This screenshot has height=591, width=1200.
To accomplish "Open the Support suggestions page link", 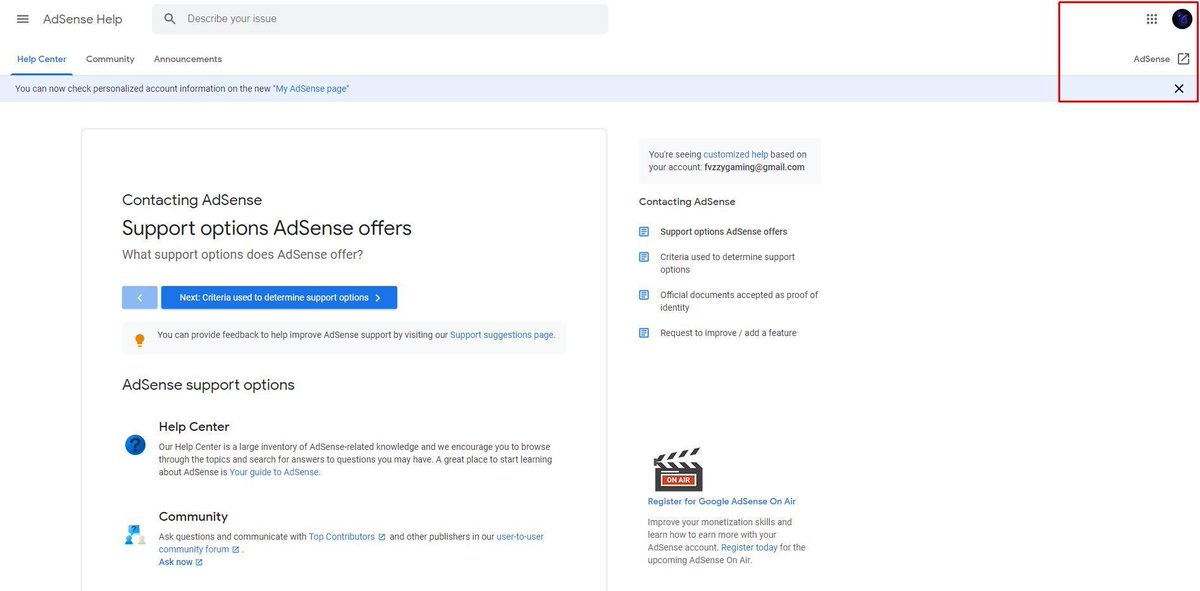I will pos(502,335).
